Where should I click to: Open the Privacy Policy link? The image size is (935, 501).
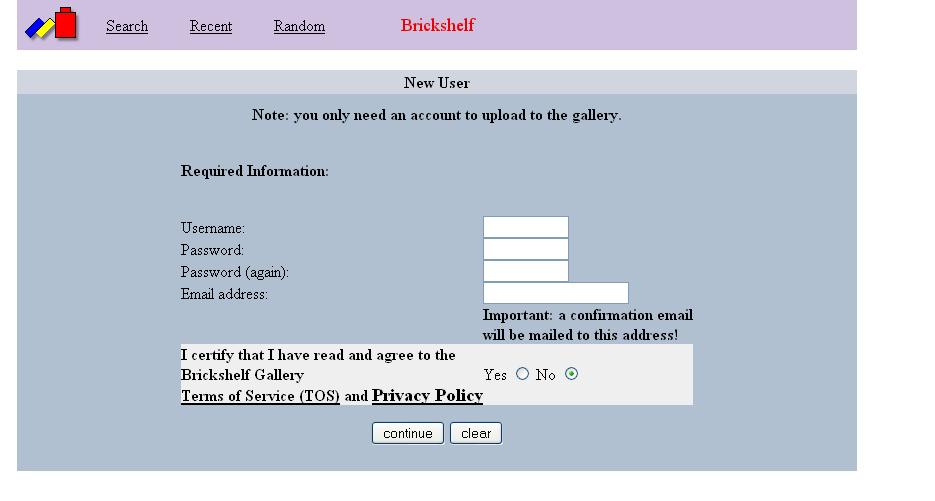[427, 395]
